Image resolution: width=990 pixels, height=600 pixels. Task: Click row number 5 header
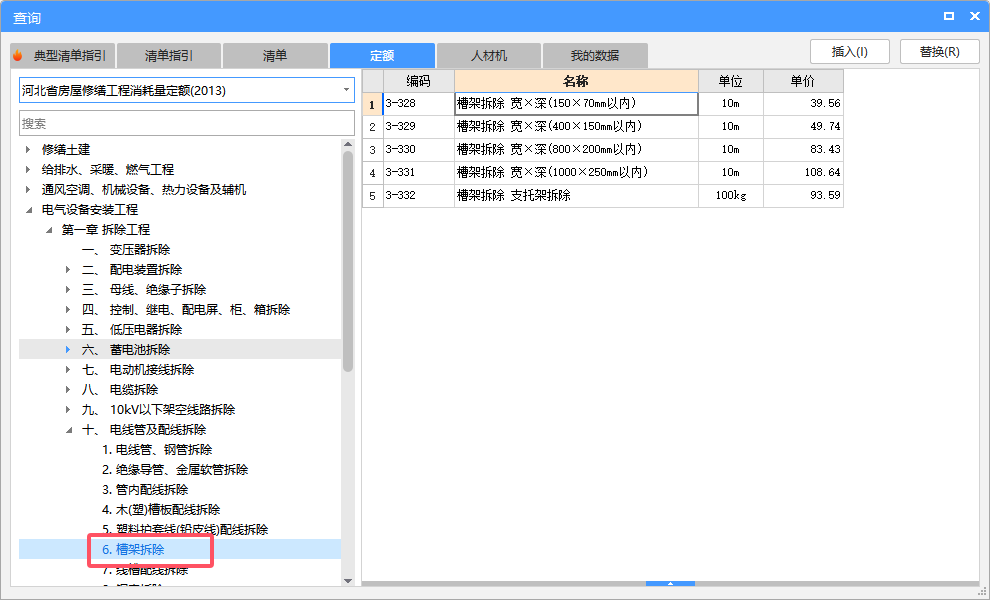click(x=373, y=196)
